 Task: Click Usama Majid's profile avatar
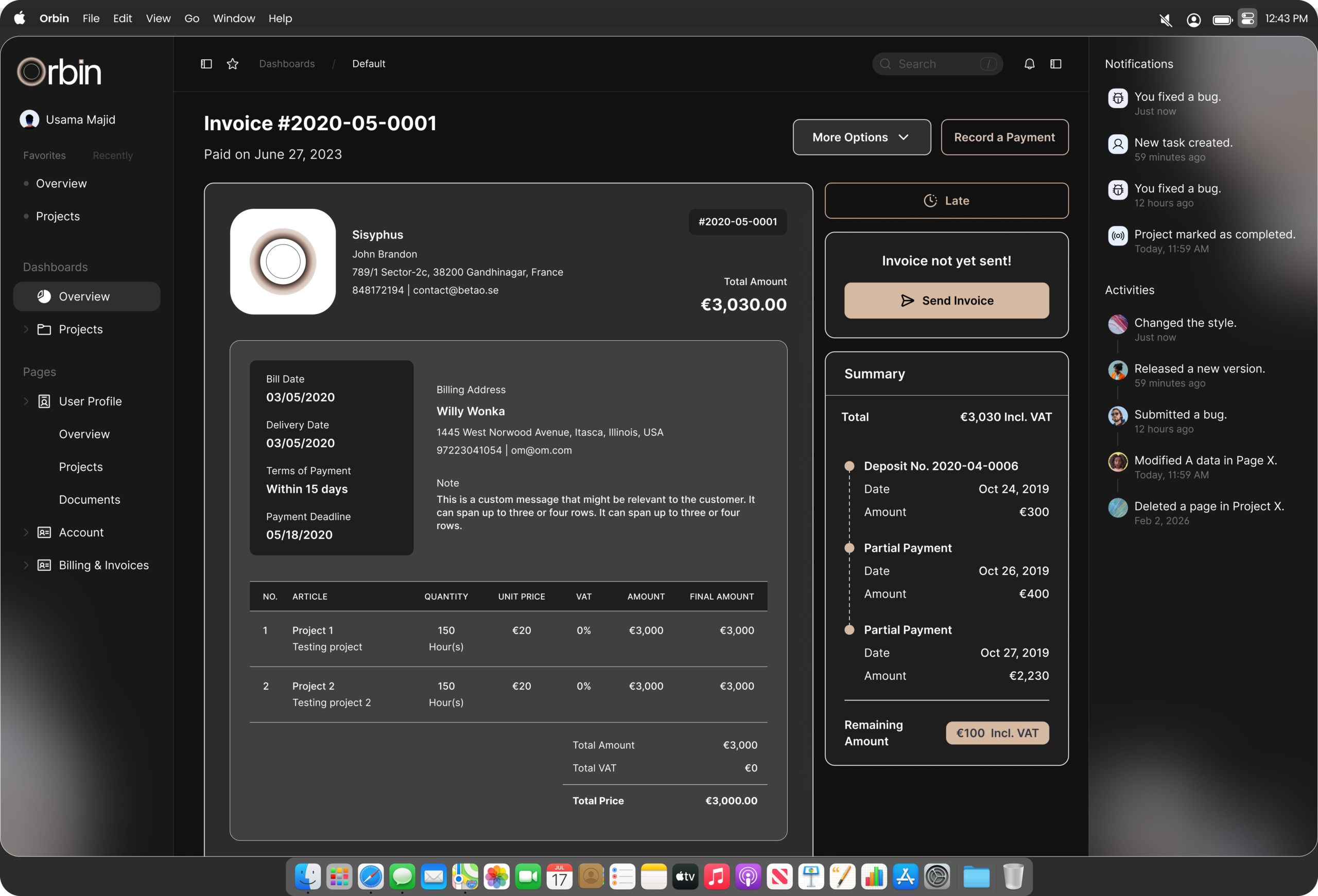click(29, 119)
